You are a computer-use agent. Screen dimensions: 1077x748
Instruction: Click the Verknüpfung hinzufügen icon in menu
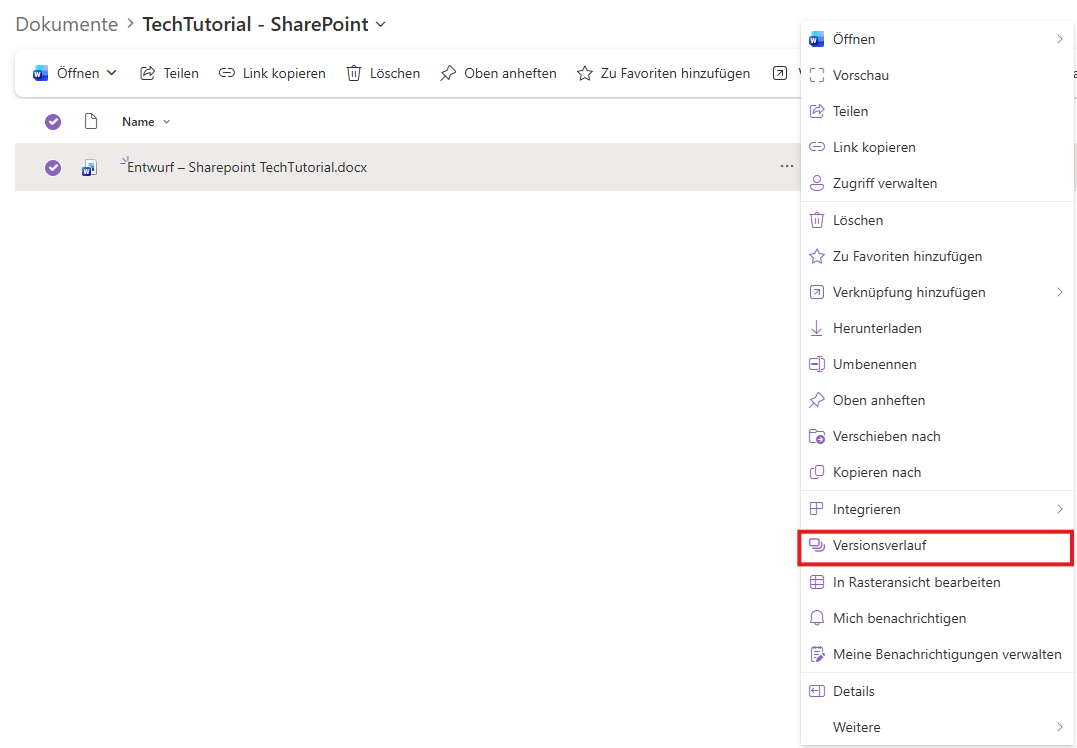(x=817, y=293)
